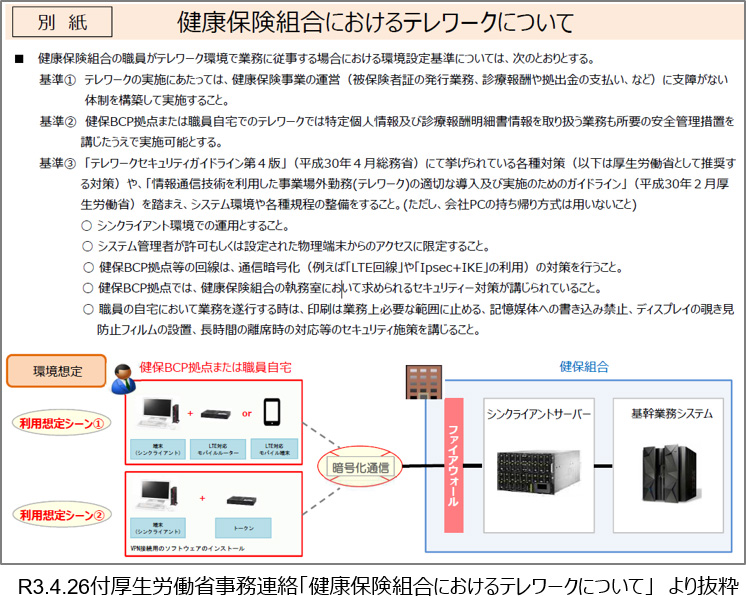Image resolution: width=746 pixels, height=596 pixels.
Task: Click the 暗号化通信 oval label
Action: click(x=359, y=466)
